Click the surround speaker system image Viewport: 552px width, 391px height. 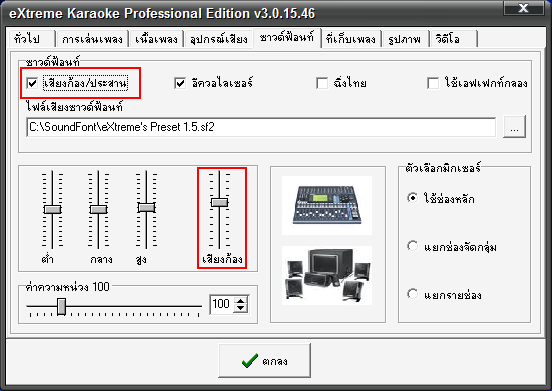327,275
